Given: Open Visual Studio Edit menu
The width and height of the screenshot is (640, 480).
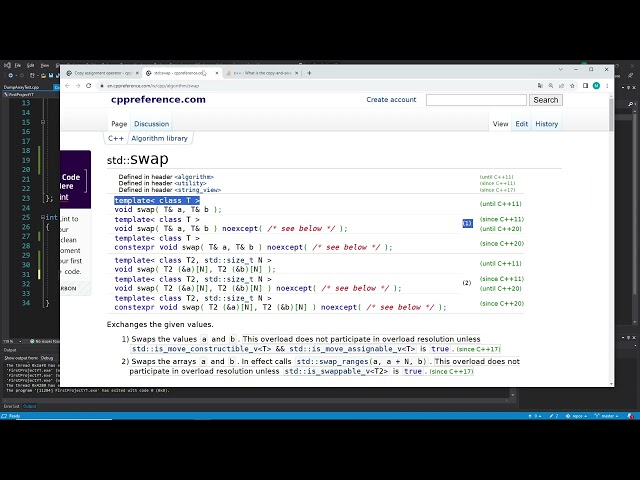Looking at the screenshot, I should 31,65.
